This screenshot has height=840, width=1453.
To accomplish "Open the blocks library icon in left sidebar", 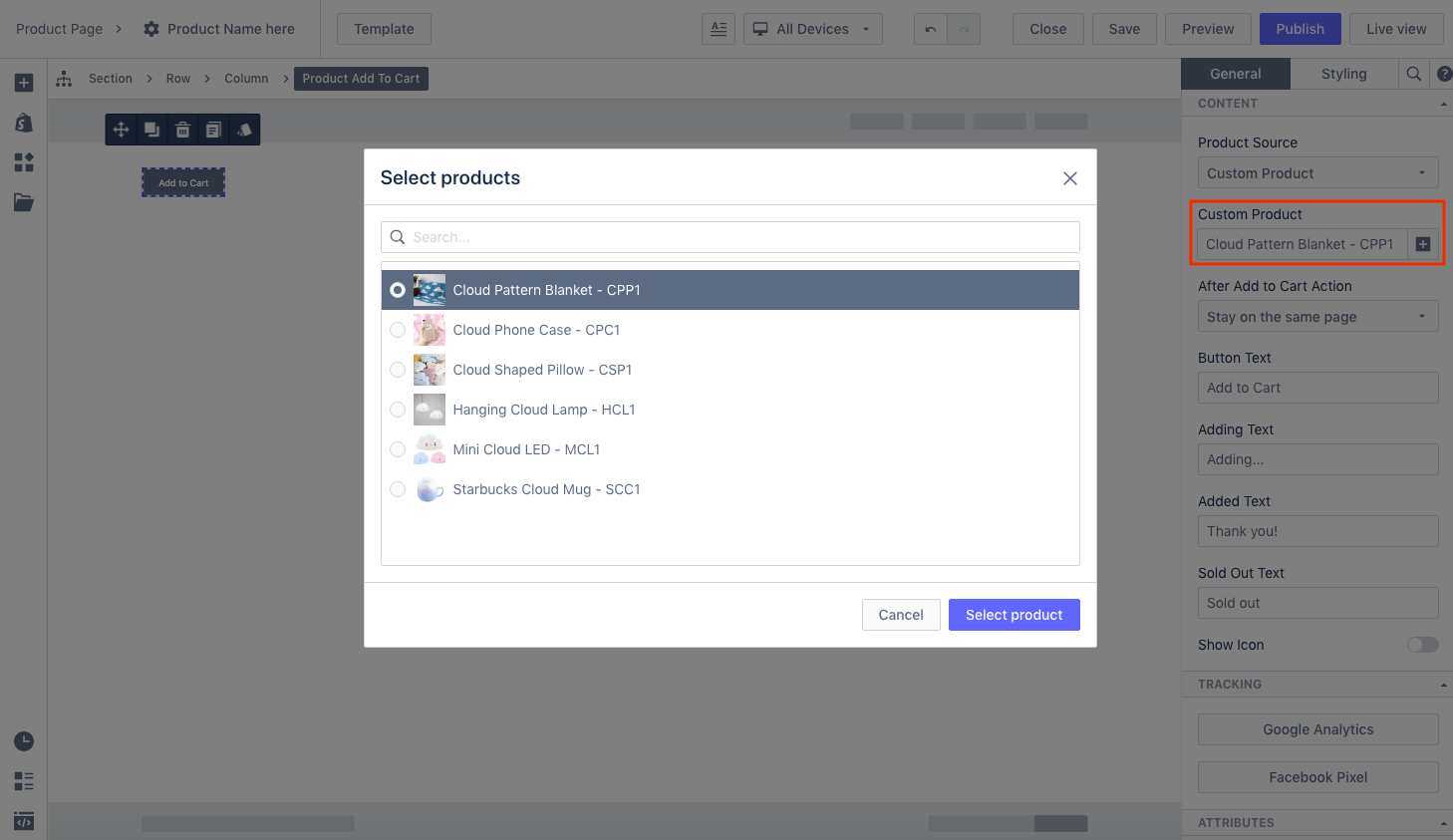I will tap(24, 162).
